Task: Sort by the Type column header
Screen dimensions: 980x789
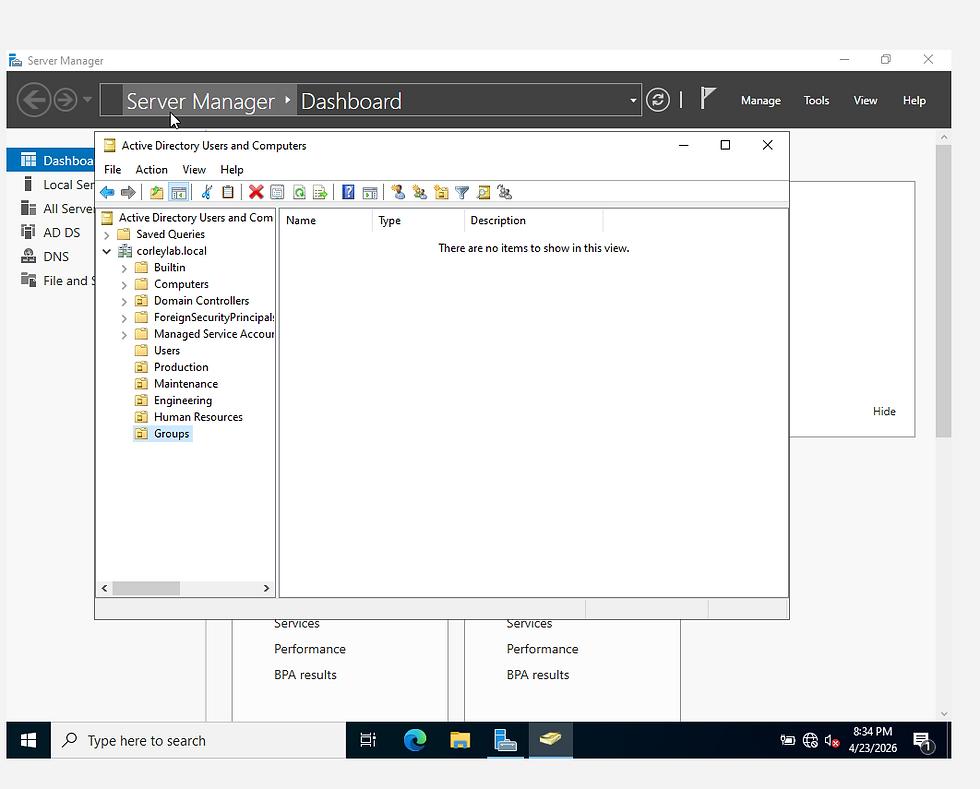Action: pos(419,221)
